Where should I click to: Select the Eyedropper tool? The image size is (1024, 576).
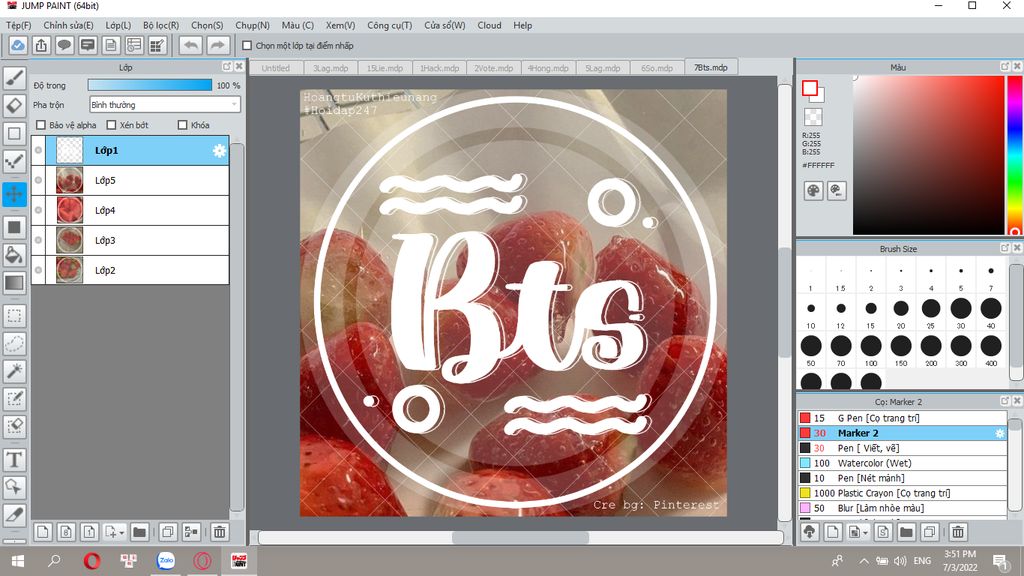point(14,515)
